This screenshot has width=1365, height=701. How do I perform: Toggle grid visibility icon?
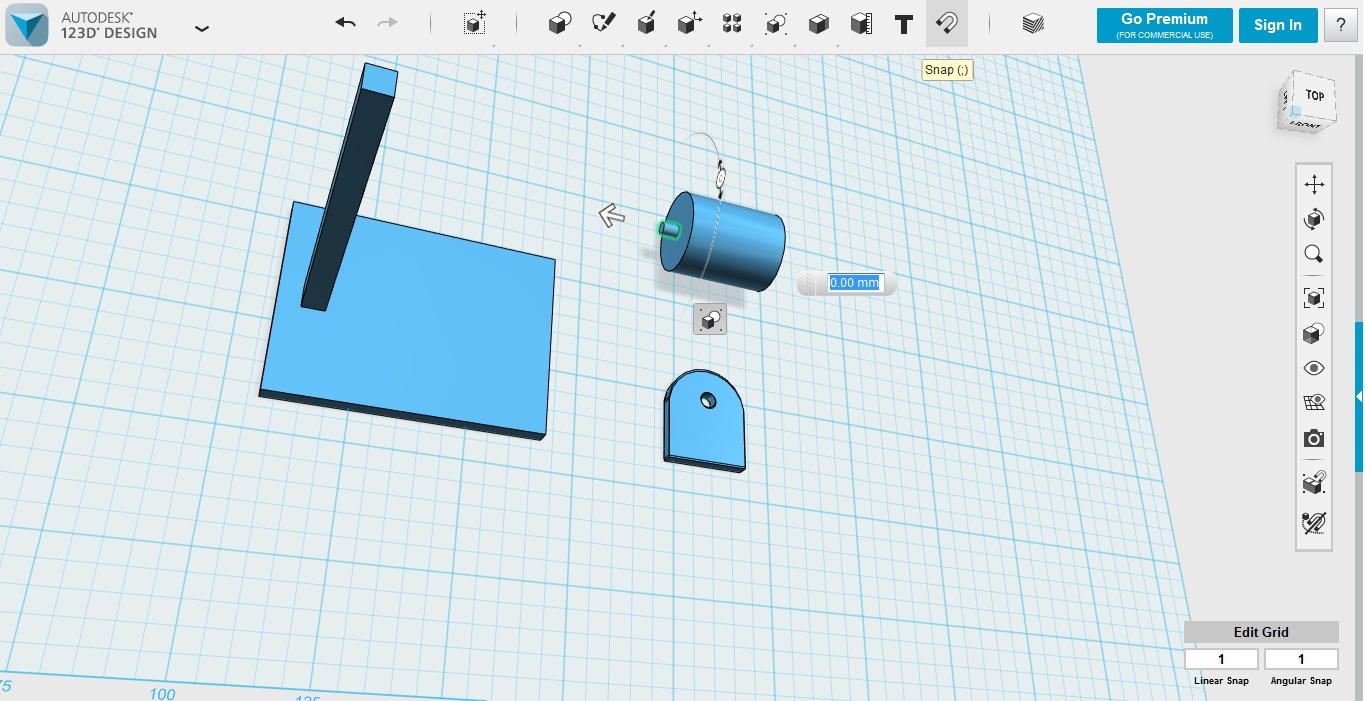click(1314, 403)
